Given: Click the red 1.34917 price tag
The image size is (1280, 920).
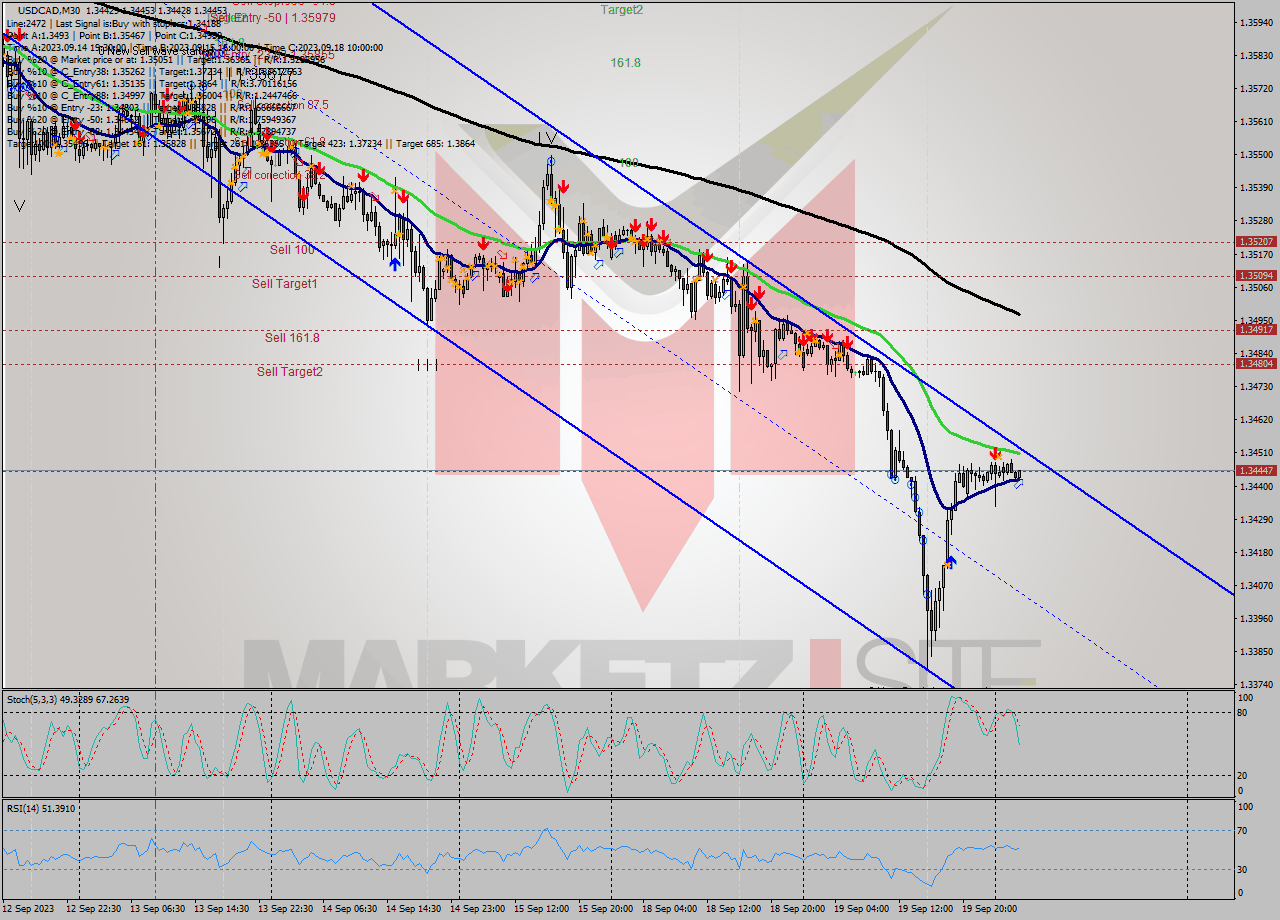Looking at the screenshot, I should pos(1256,329).
